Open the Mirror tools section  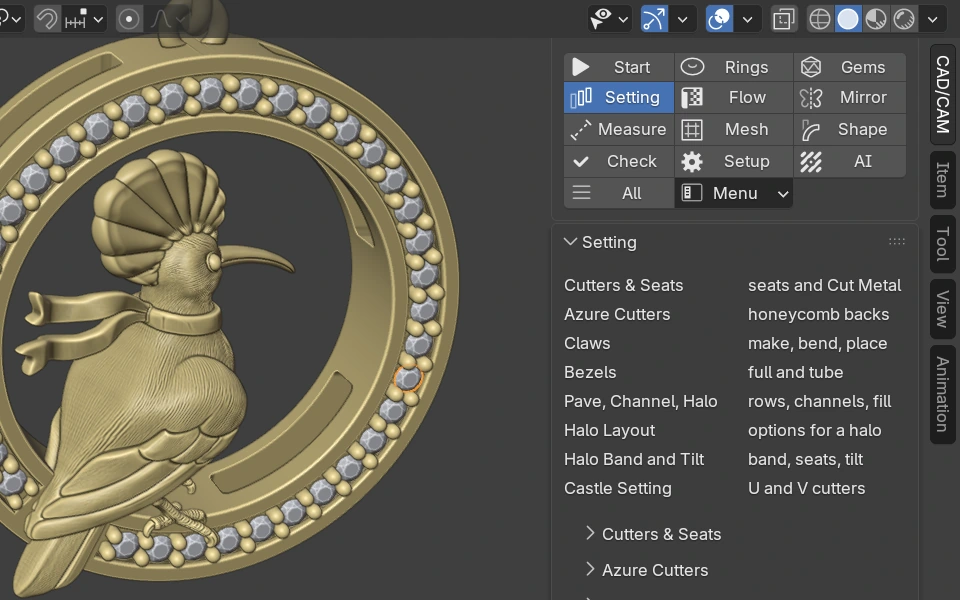[850, 97]
